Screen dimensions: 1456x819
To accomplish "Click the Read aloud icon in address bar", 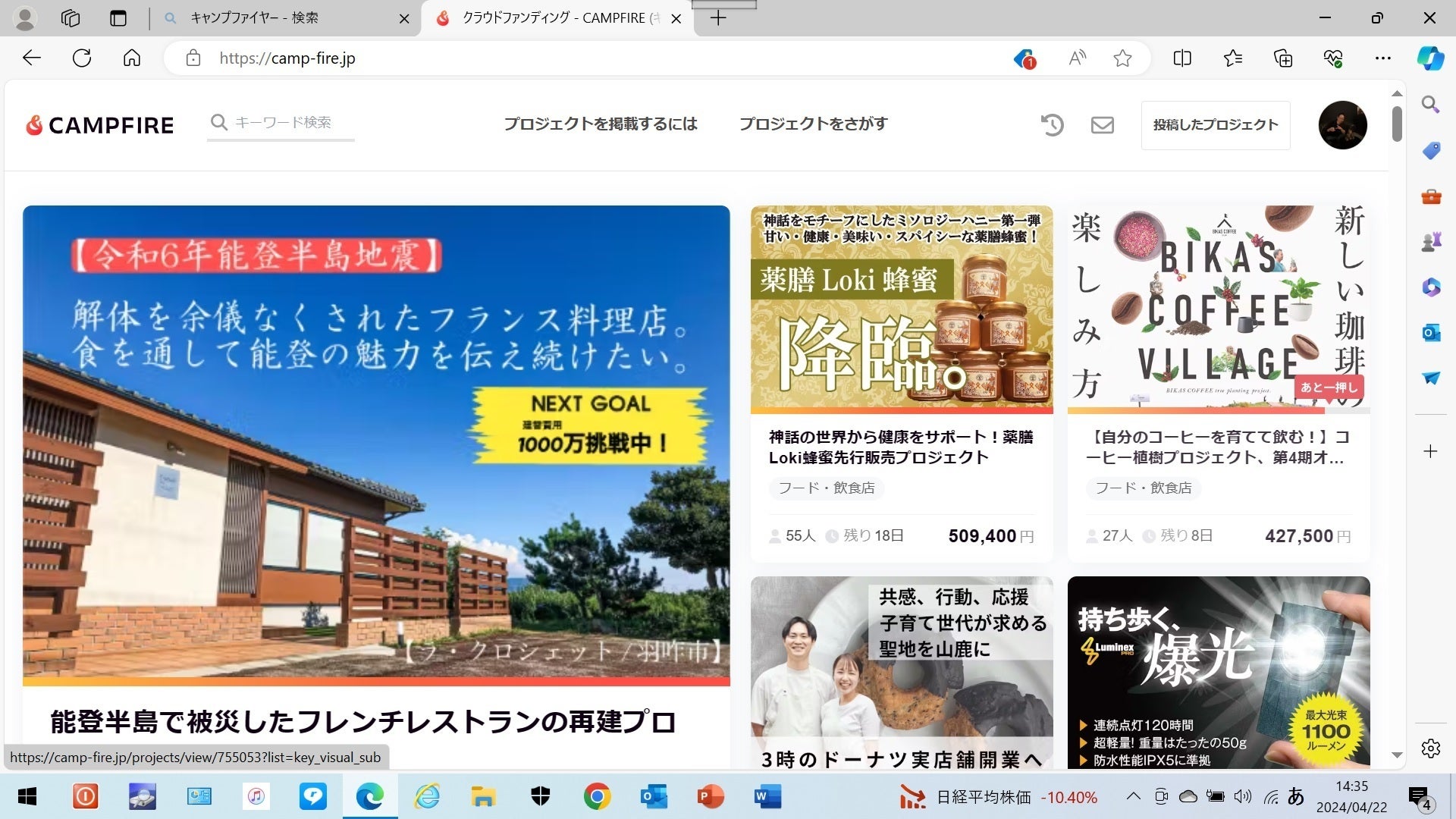I will pos(1077,58).
